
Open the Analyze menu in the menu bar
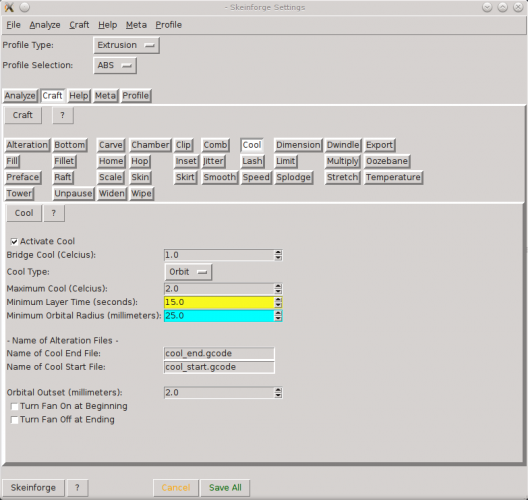[x=45, y=25]
